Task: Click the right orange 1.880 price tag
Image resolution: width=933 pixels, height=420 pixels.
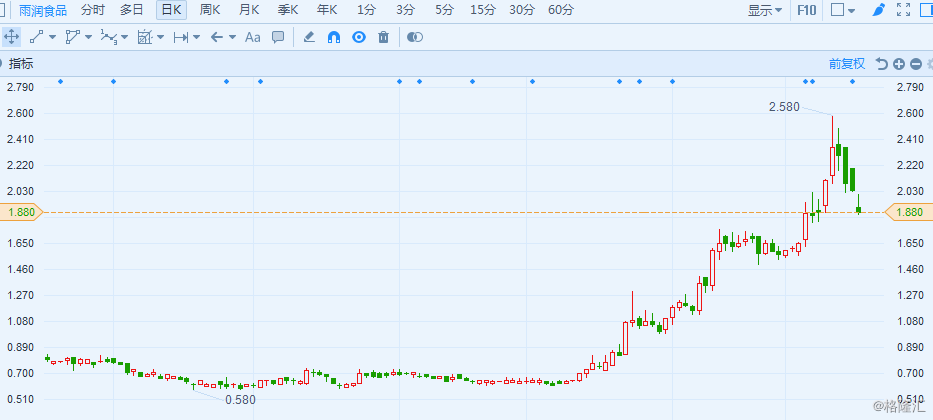Action: click(909, 212)
